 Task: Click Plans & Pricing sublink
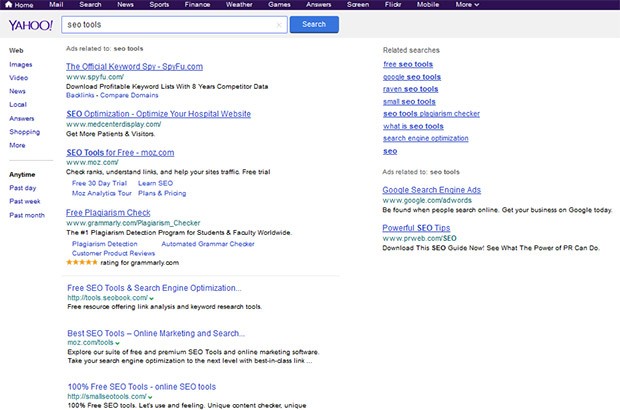(162, 193)
